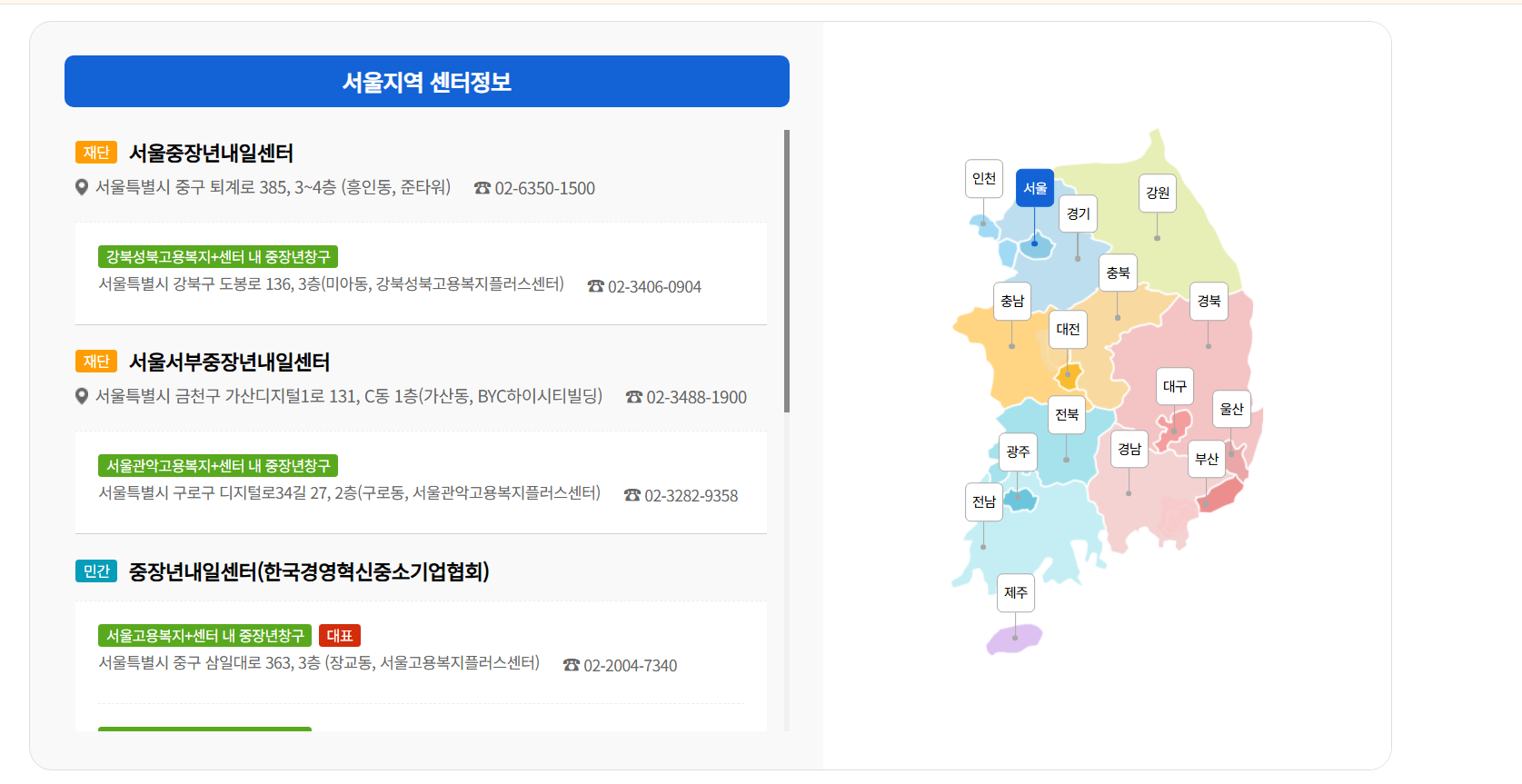Image resolution: width=1522 pixels, height=784 pixels.
Task: Click the 서울고용복지+센터 내 중장년창구 green tag
Action: [205, 636]
